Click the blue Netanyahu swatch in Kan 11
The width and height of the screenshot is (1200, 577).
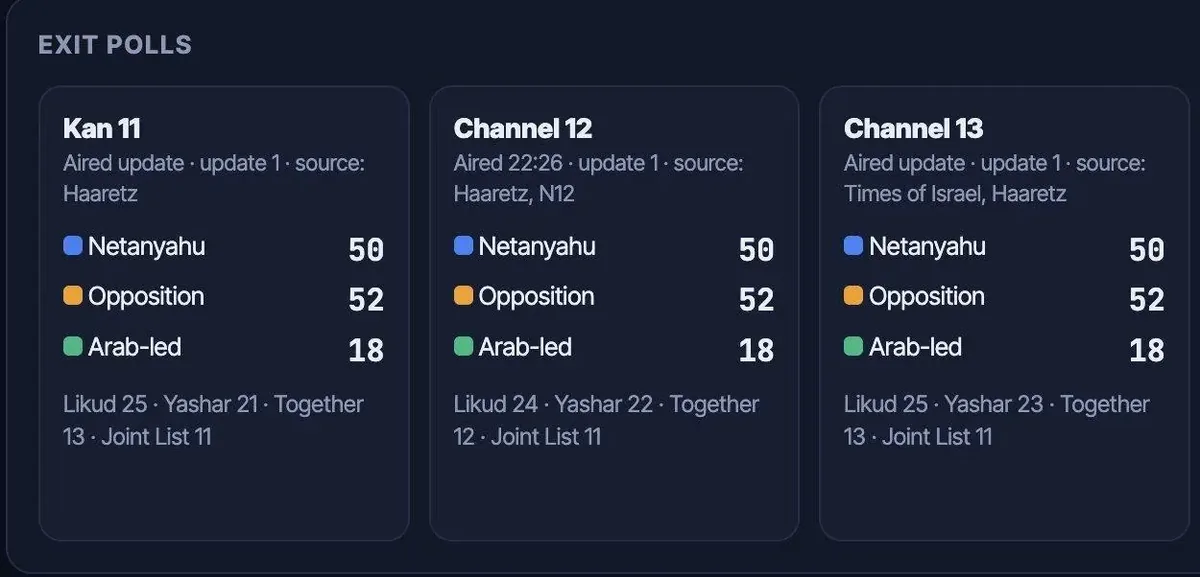pos(72,246)
